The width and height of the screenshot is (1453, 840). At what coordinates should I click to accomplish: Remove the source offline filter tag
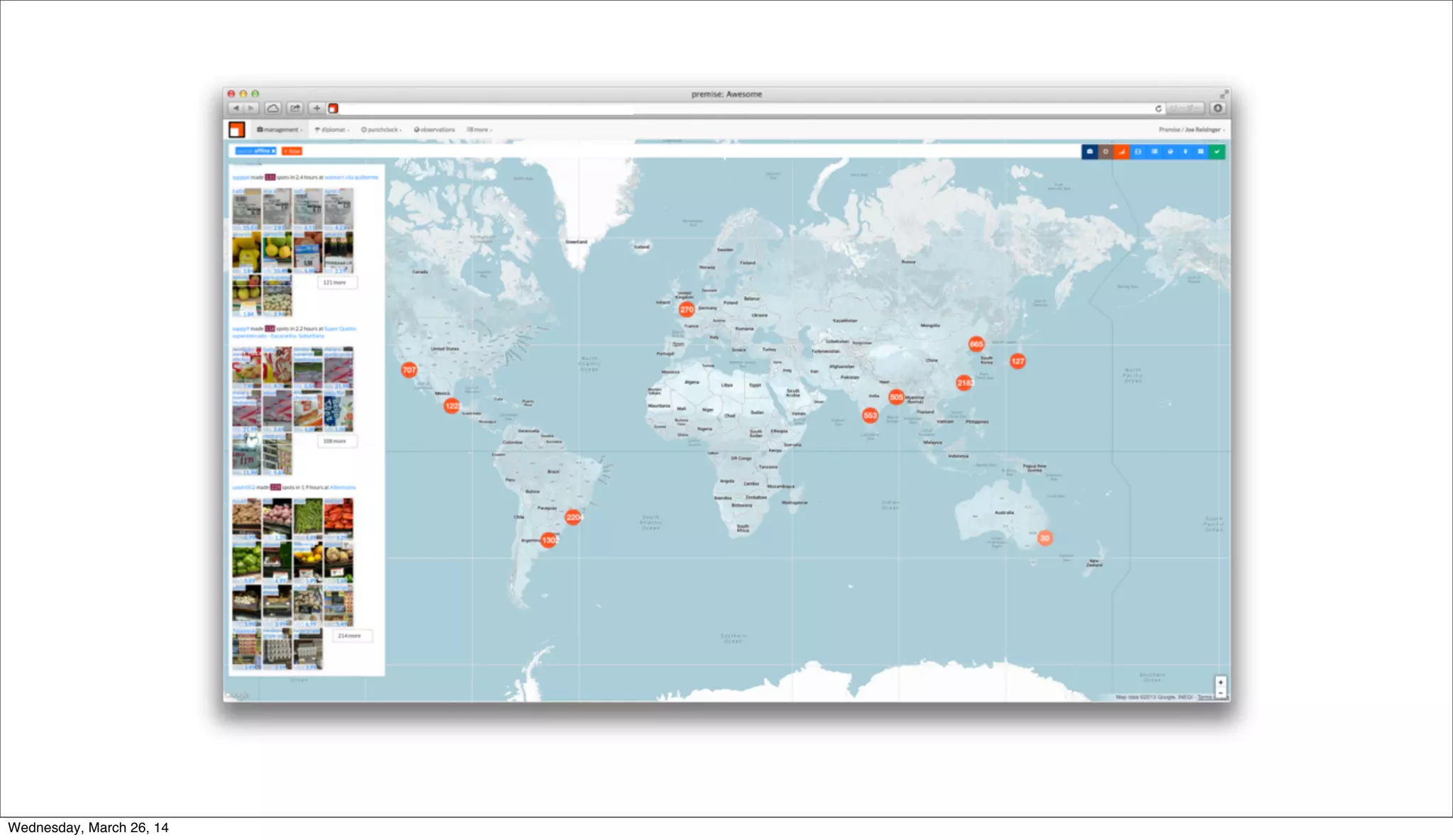(274, 151)
